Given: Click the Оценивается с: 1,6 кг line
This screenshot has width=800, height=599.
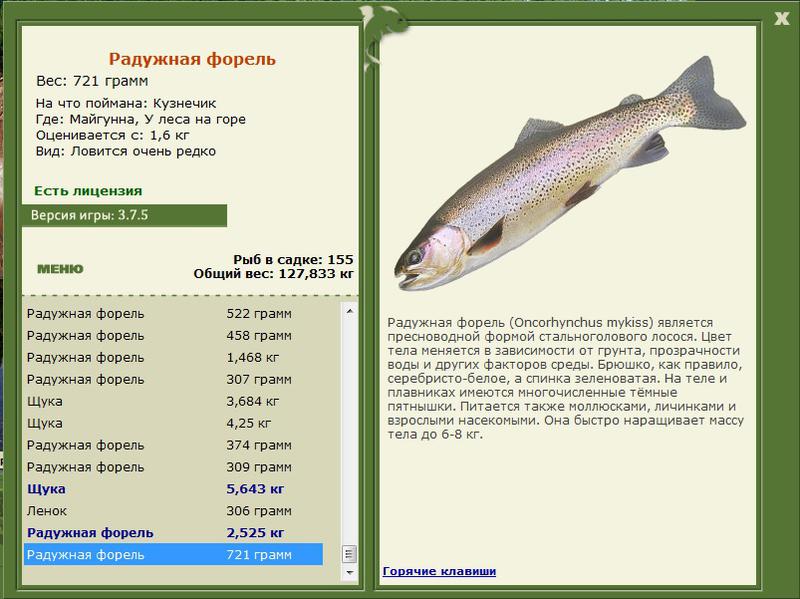Looking at the screenshot, I should pyautogui.click(x=113, y=135).
